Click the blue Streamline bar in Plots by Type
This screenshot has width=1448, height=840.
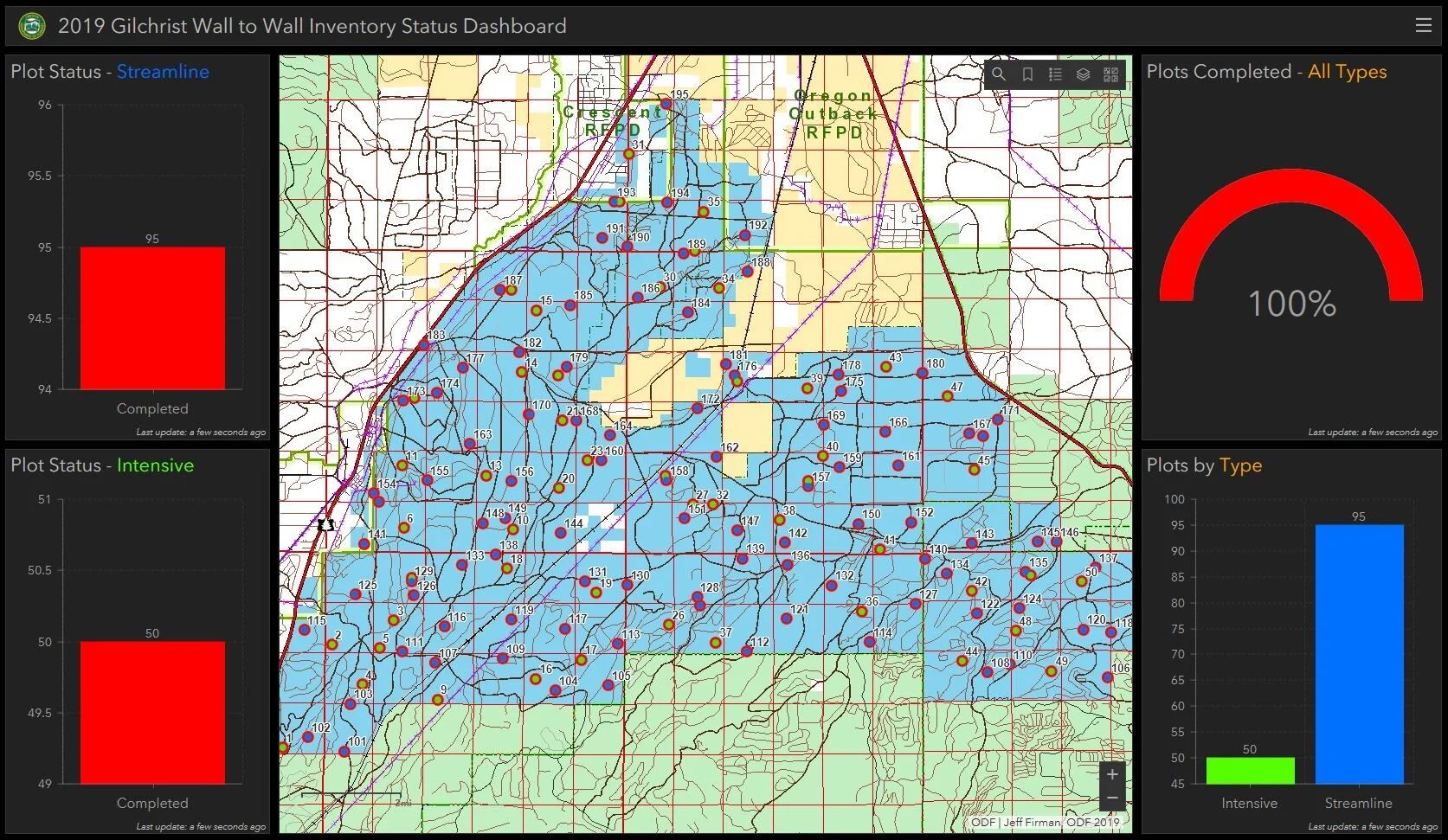point(1359,654)
